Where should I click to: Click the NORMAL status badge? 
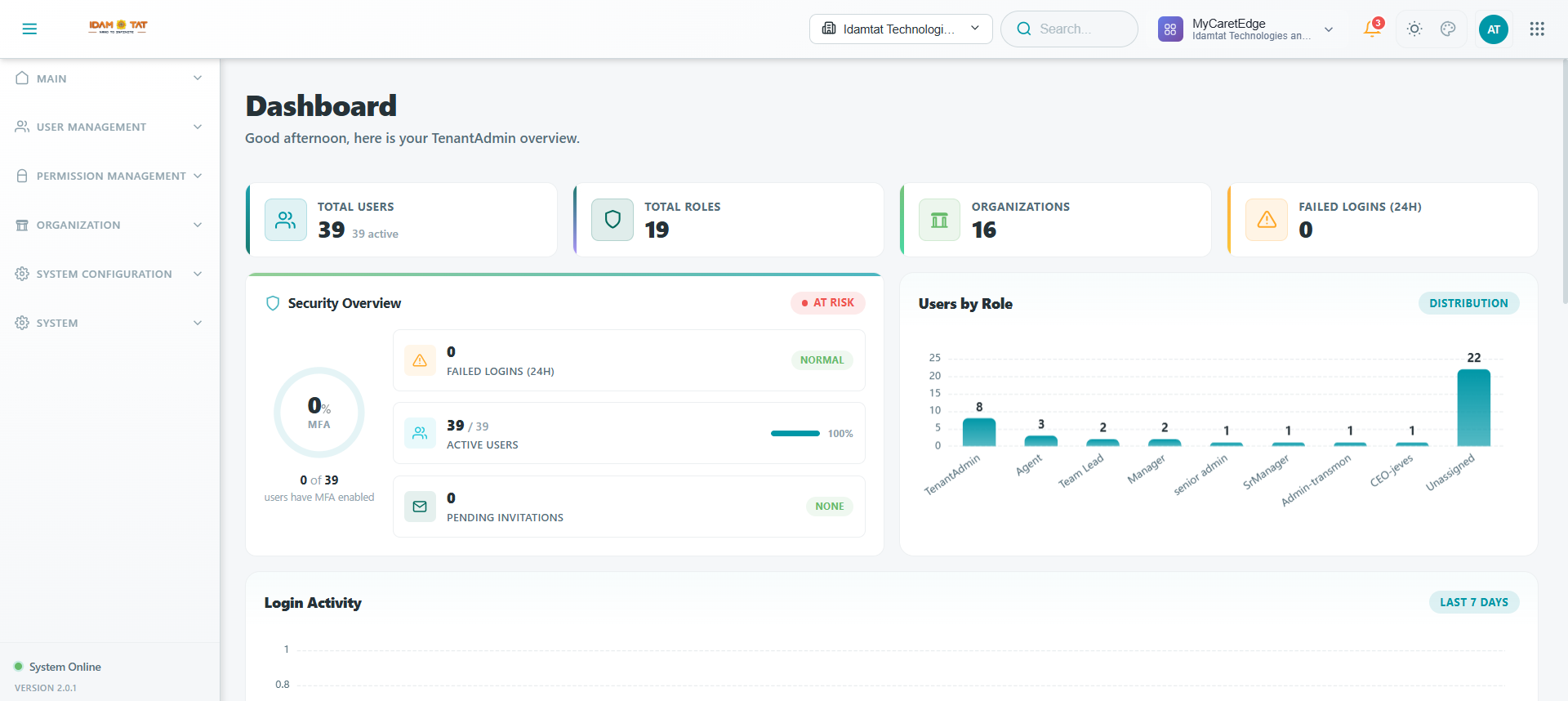point(822,360)
